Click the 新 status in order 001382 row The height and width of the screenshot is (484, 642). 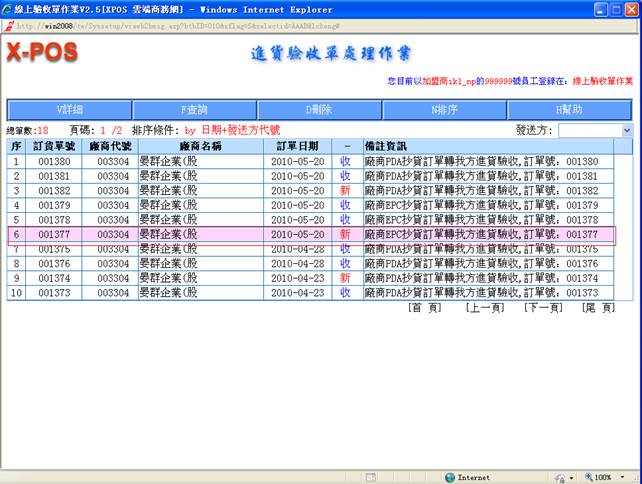[x=345, y=190]
